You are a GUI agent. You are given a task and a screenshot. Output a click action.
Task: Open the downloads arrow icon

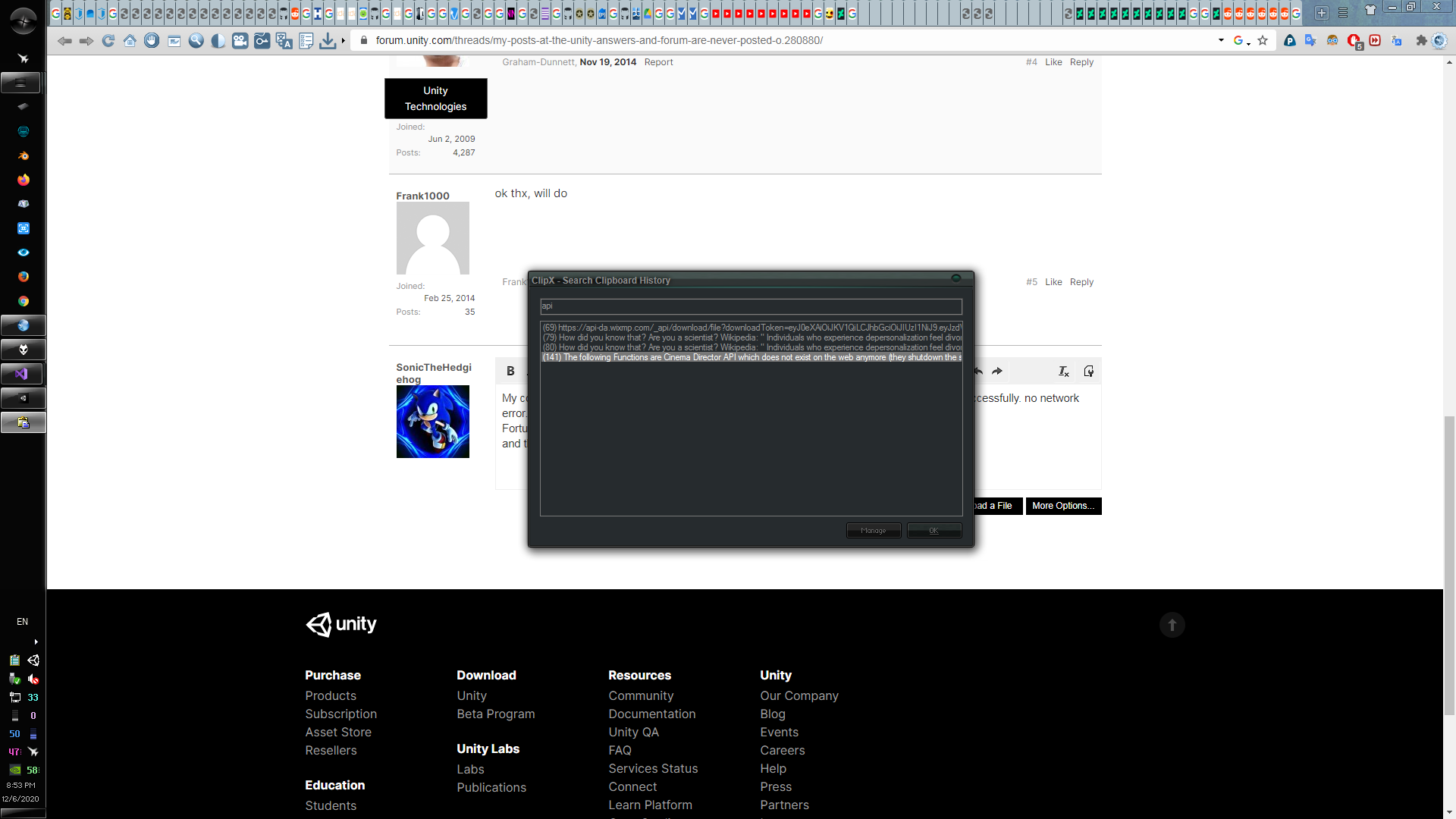[x=328, y=41]
